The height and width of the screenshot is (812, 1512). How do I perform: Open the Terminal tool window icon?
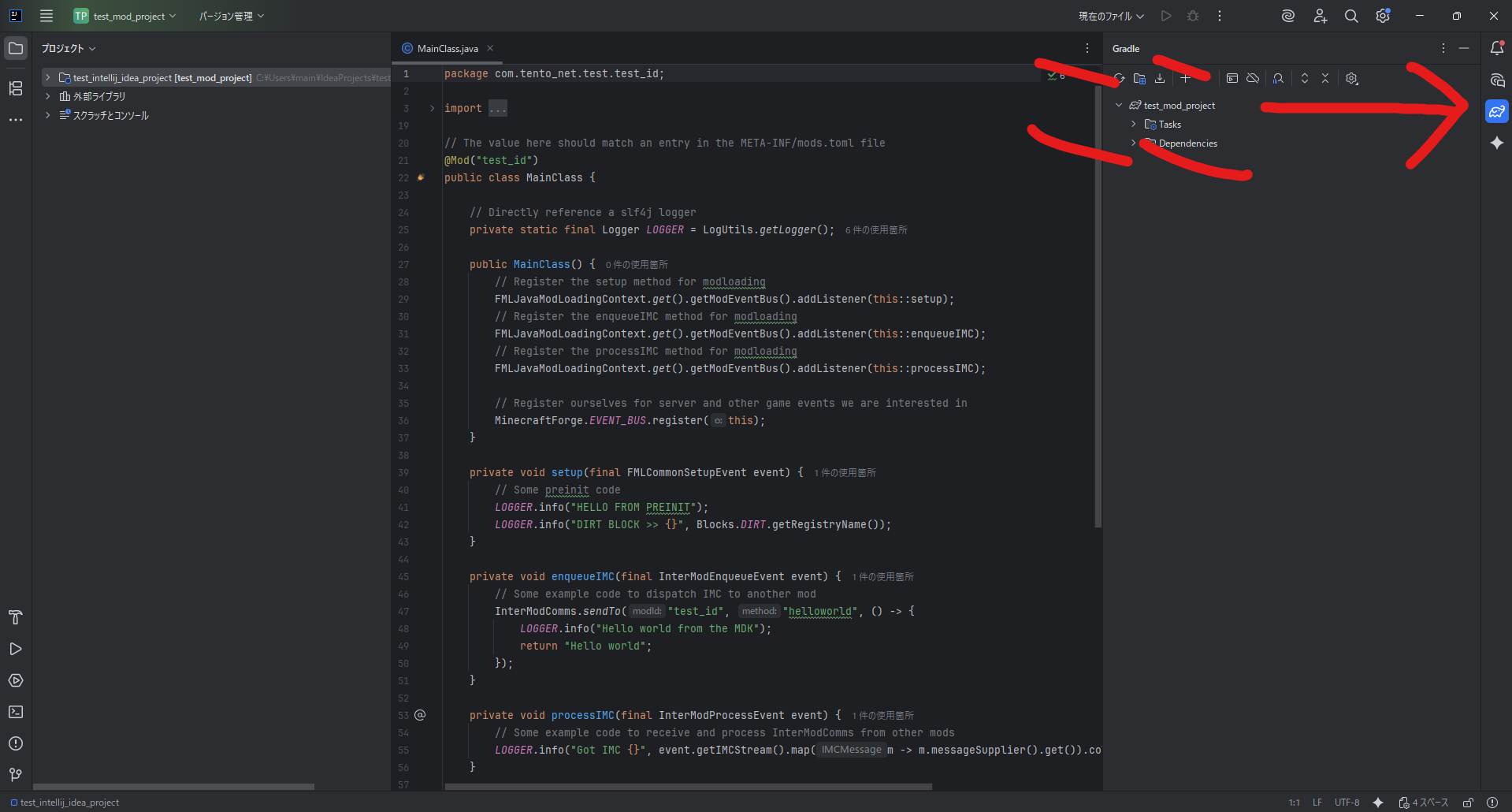16,712
